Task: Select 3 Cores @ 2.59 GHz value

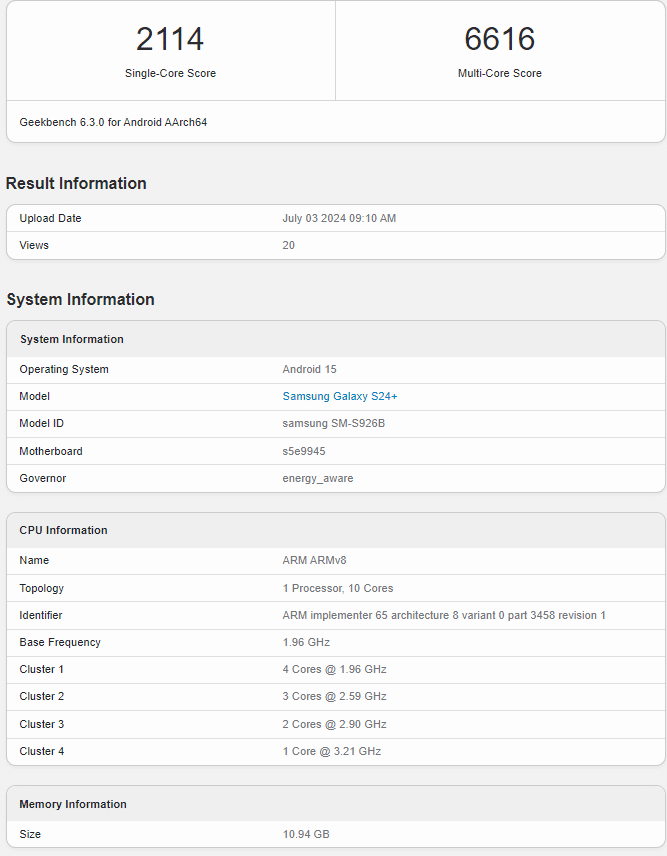Action: (x=334, y=697)
